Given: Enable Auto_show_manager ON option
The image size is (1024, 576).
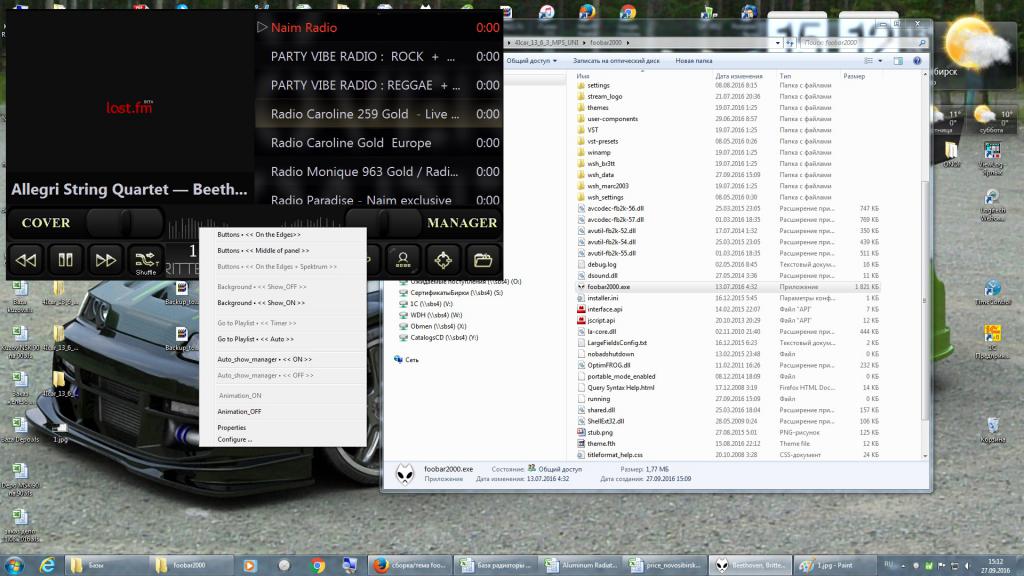Looking at the screenshot, I should tap(264, 359).
